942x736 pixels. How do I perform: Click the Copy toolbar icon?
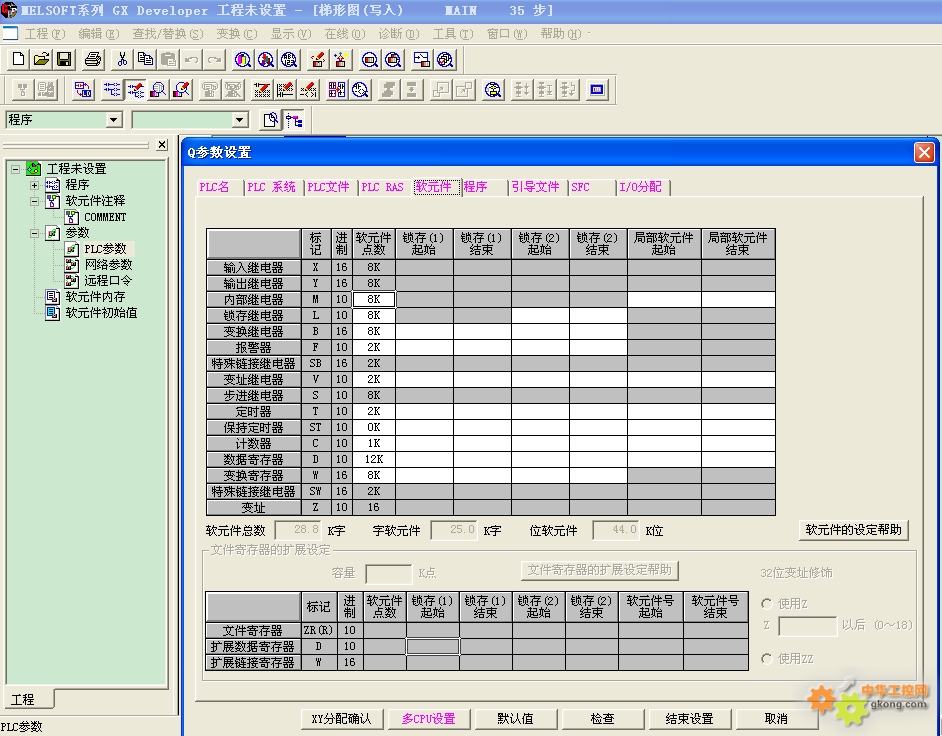pos(145,59)
